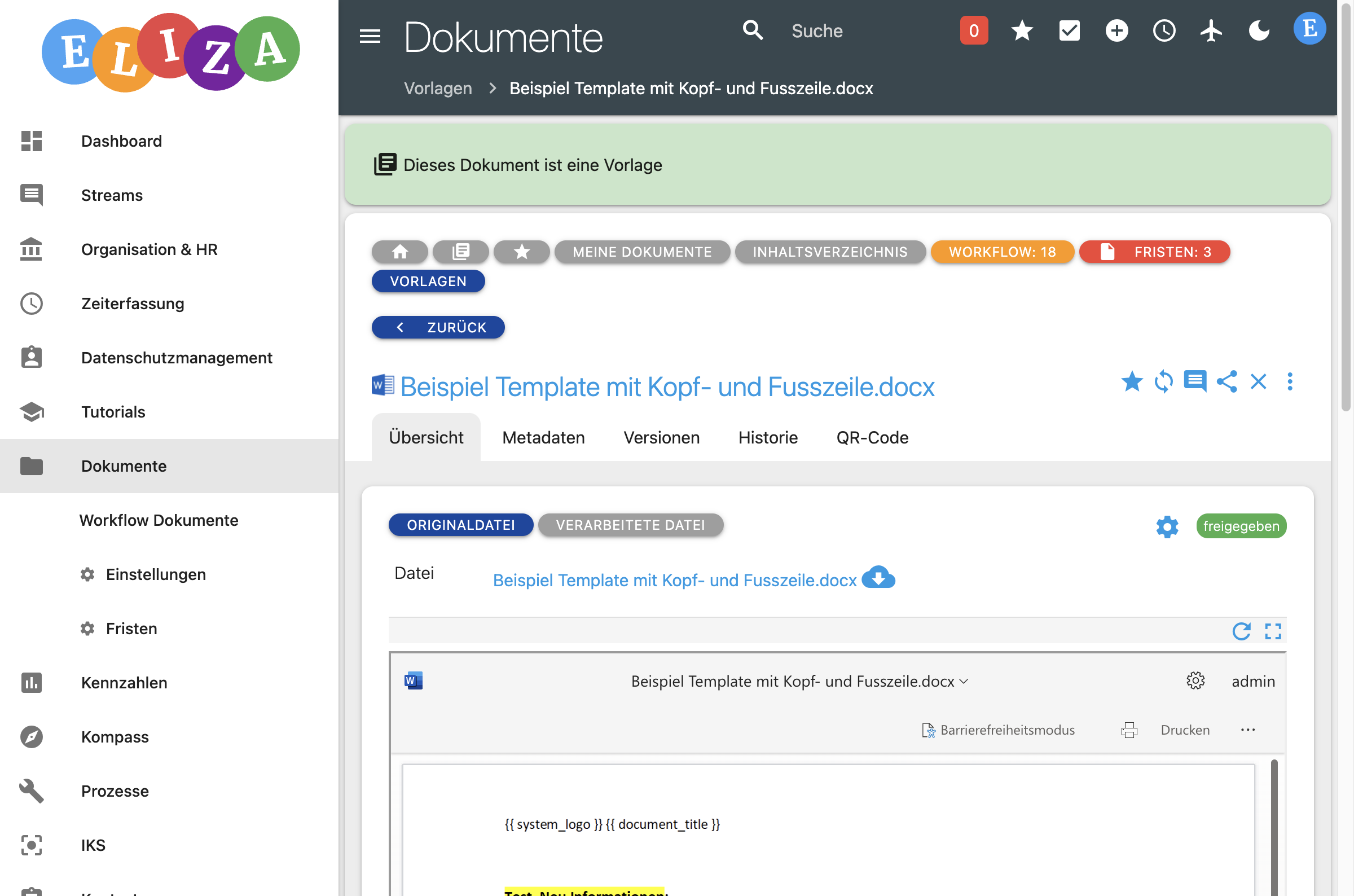
Task: Click the sync refresh icon beside document title
Action: coord(1163,381)
